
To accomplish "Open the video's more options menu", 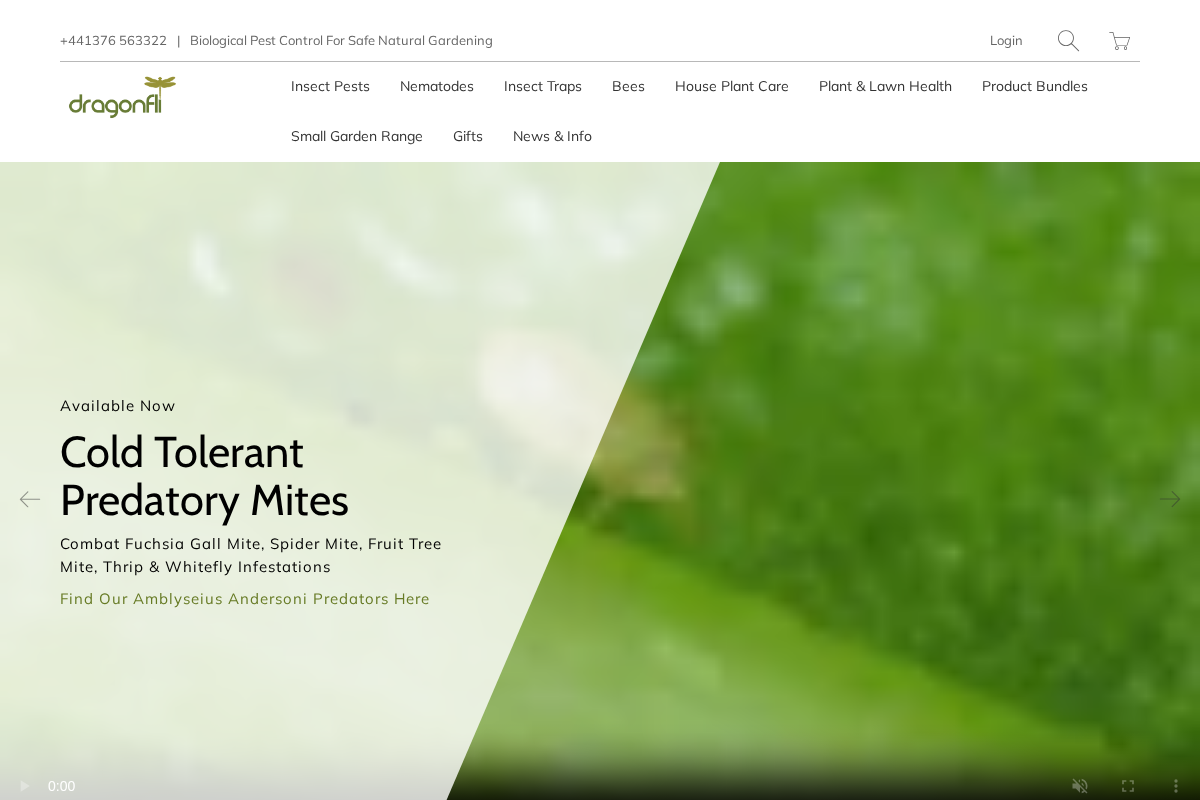I will point(1176,786).
